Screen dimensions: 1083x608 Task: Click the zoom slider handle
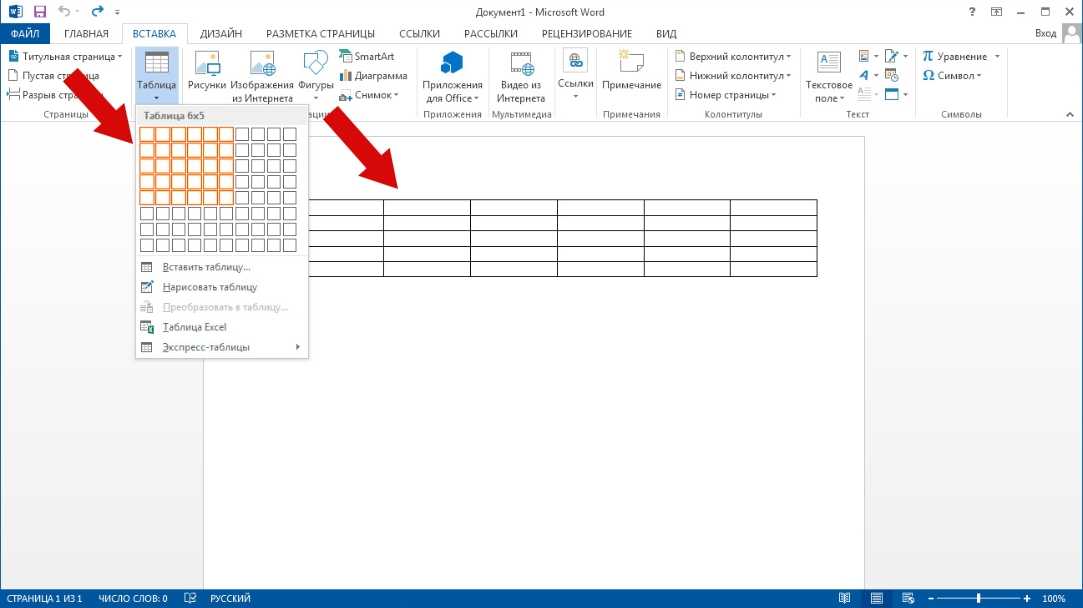click(979, 598)
